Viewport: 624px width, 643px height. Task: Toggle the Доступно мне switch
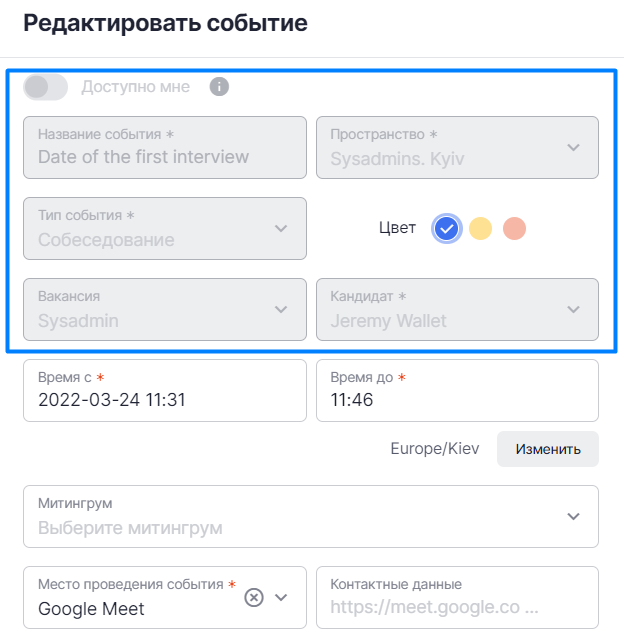click(45, 87)
